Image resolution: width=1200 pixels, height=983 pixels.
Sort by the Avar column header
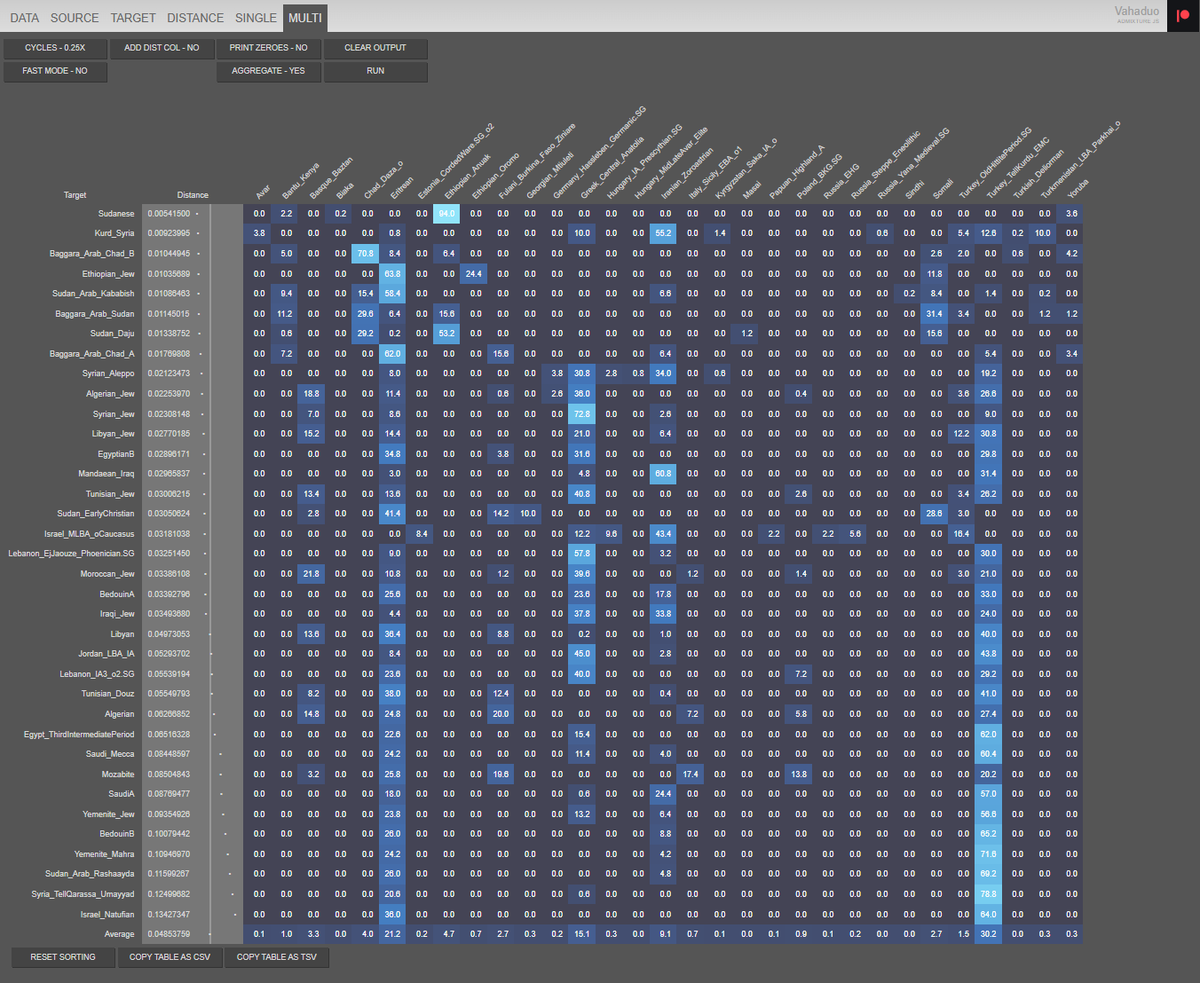(x=263, y=190)
